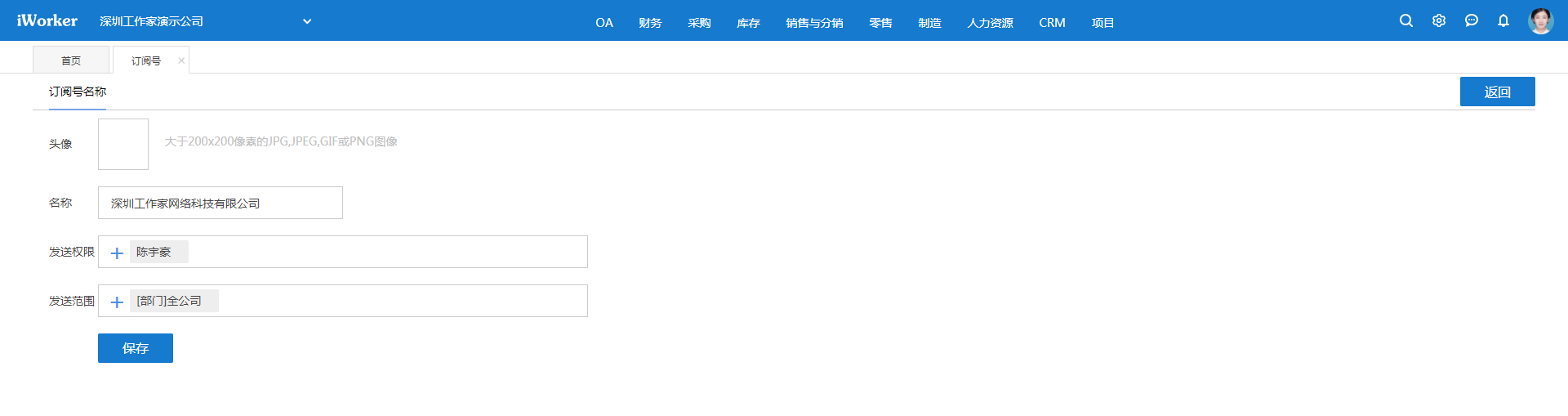Click the 头像 upload box
Image resolution: width=1568 pixels, height=416 pixels.
pos(123,145)
